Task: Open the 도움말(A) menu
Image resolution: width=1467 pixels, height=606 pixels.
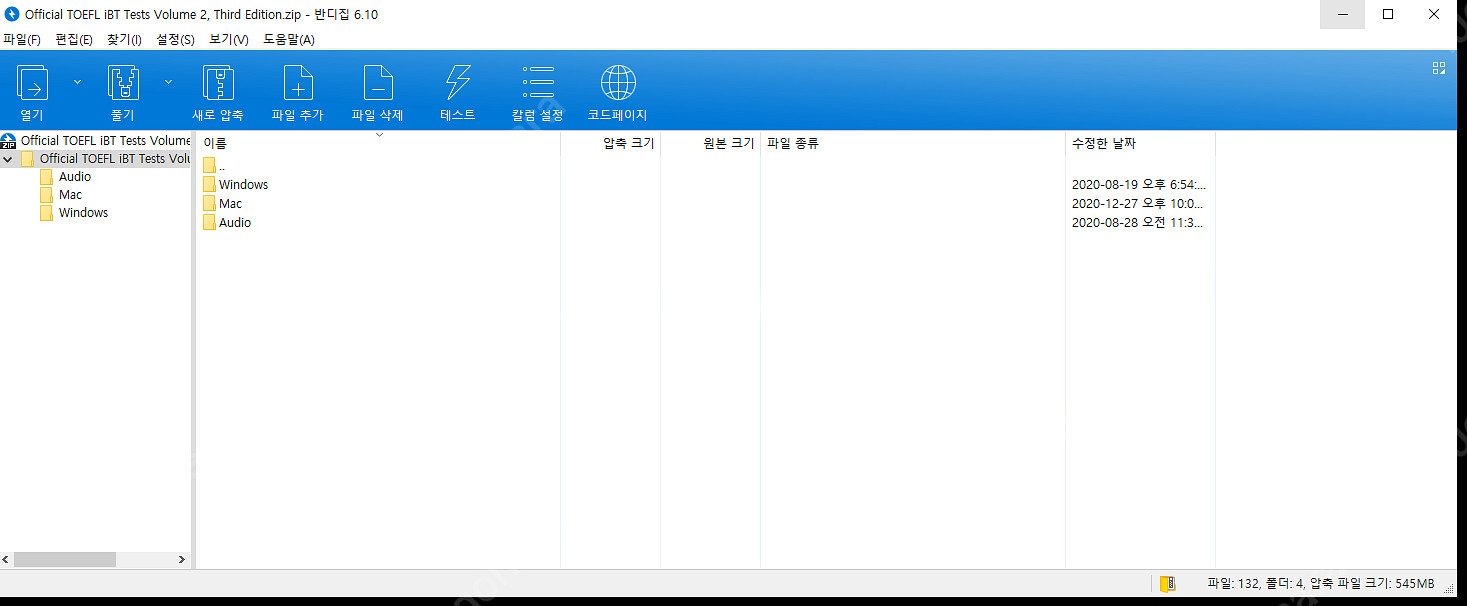Action: [x=289, y=40]
